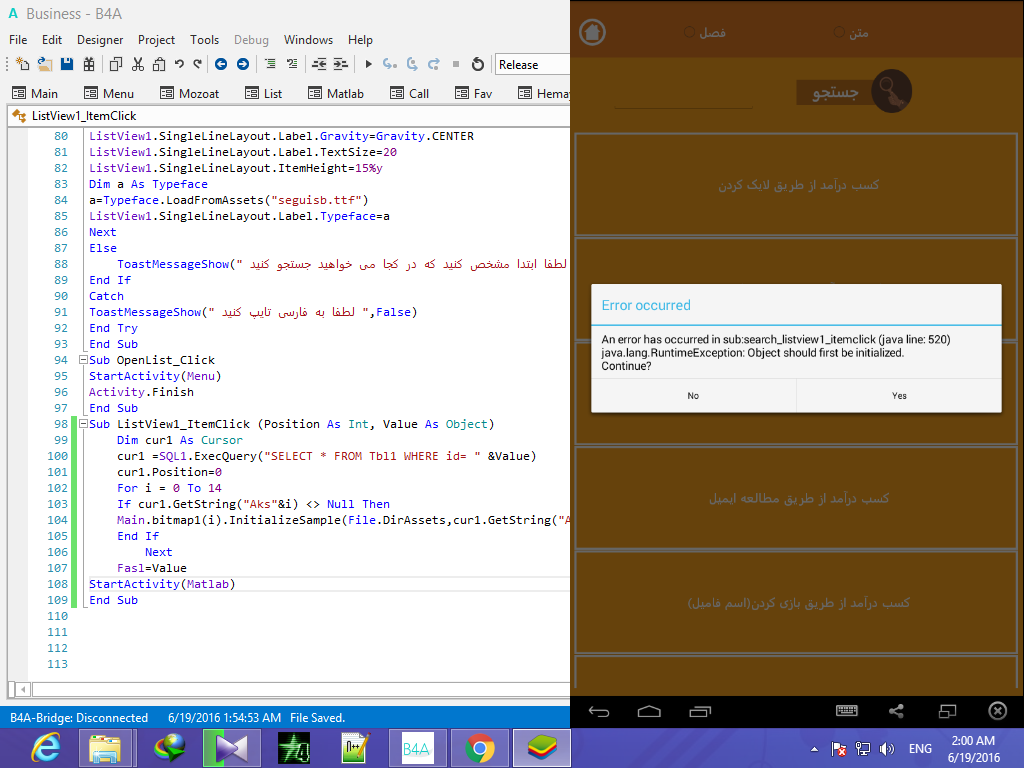The height and width of the screenshot is (768, 1024).
Task: Collapse the ListView1_ItemClick sub
Action: tap(83, 424)
